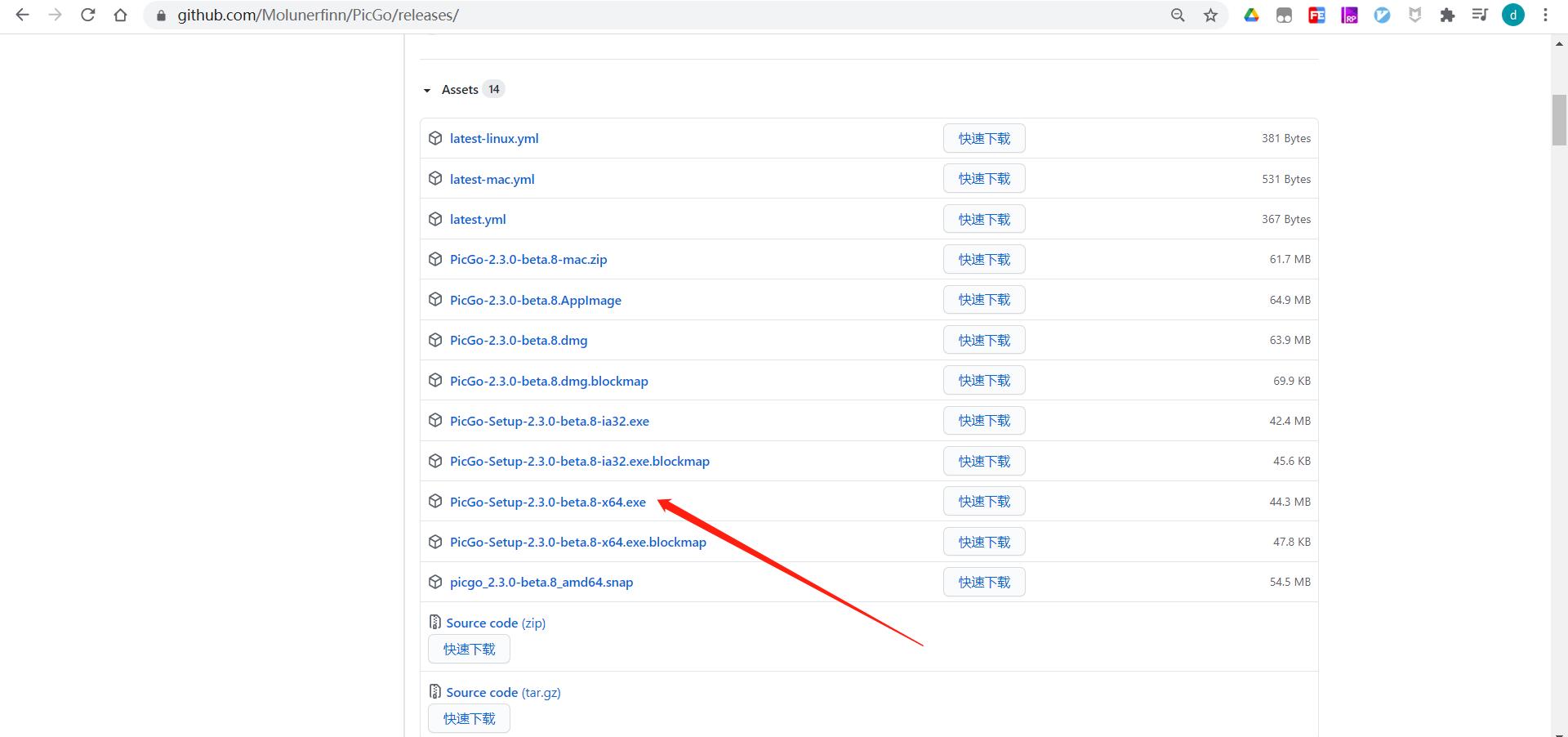The width and height of the screenshot is (1568, 737).
Task: Click 快速下载 for dmg.blockmap
Action: coord(984,381)
